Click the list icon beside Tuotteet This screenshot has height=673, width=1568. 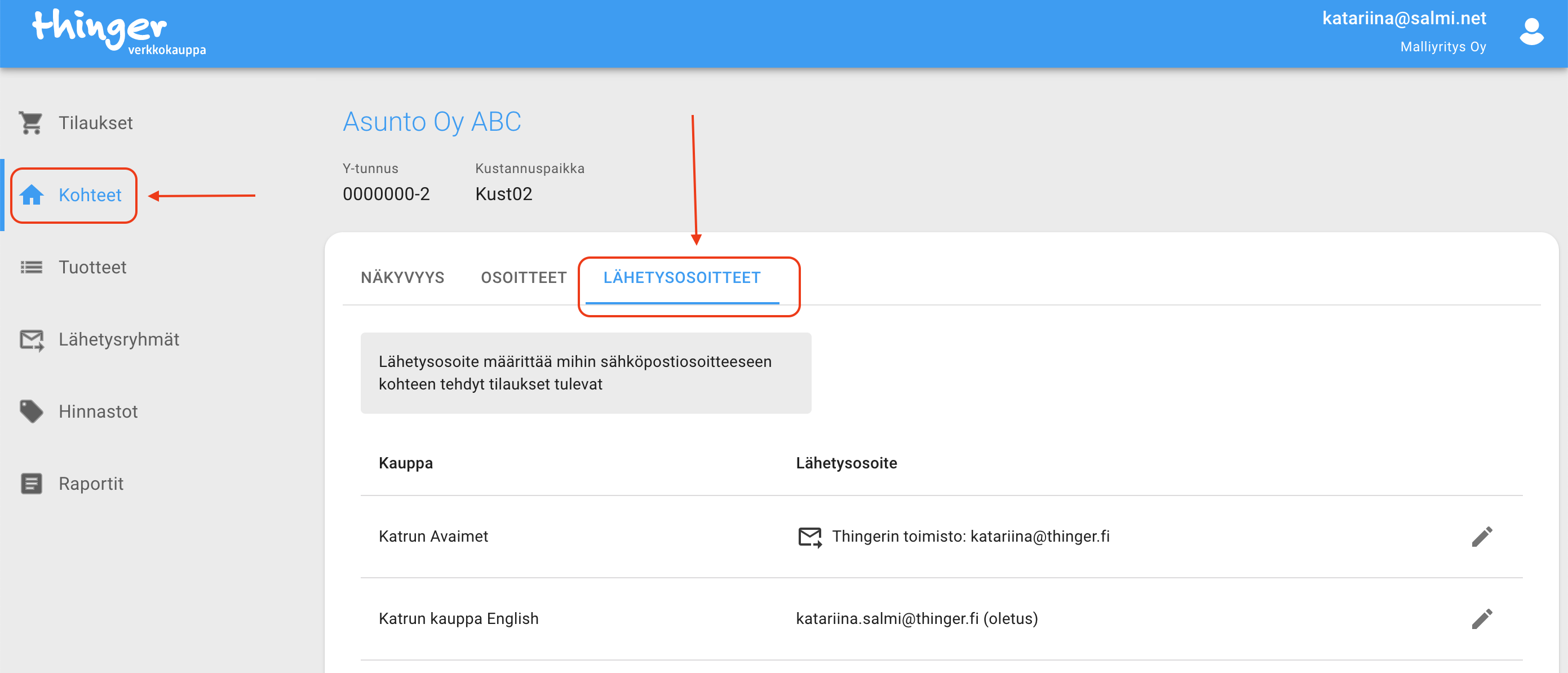click(31, 267)
